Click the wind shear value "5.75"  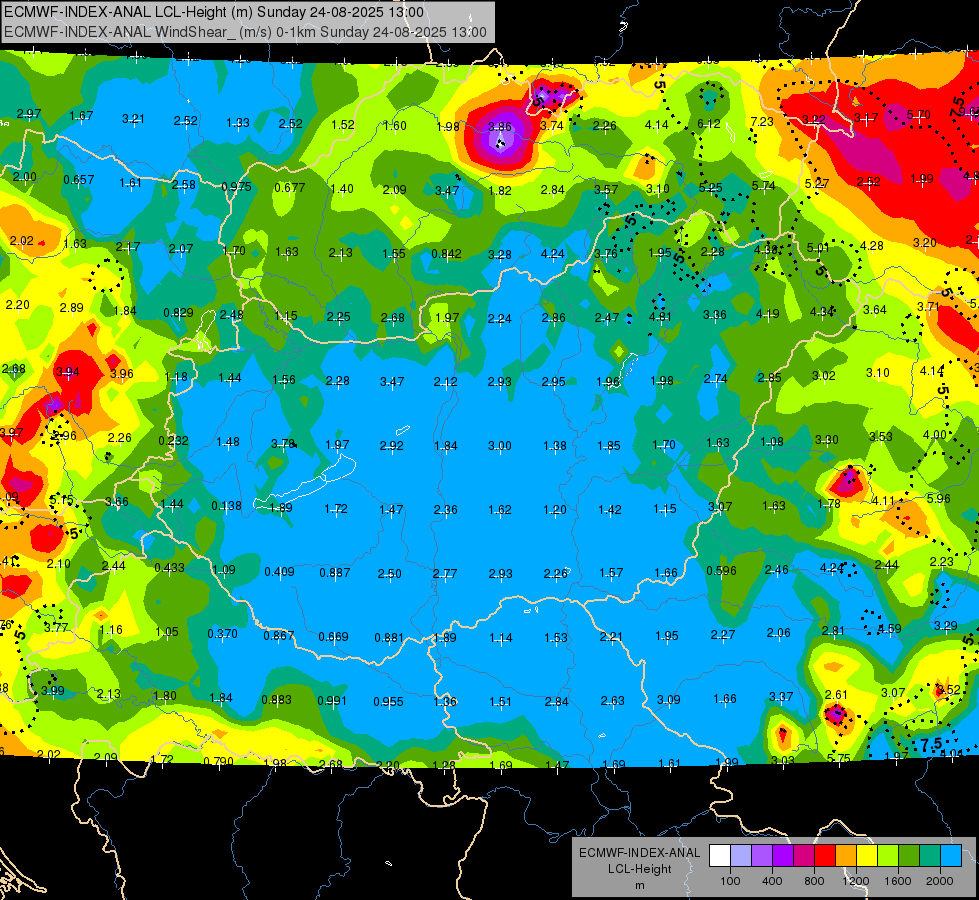839,758
